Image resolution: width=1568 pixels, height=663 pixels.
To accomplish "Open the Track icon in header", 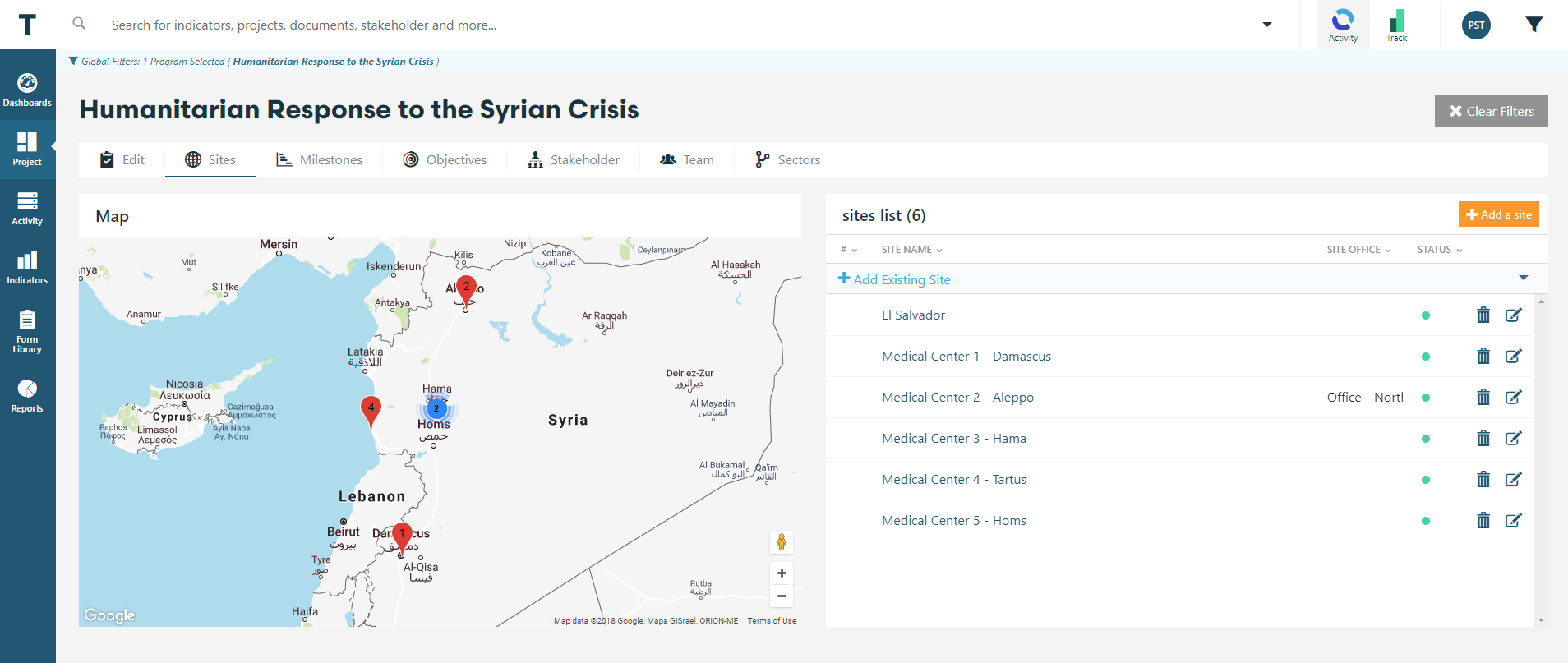I will click(x=1396, y=25).
